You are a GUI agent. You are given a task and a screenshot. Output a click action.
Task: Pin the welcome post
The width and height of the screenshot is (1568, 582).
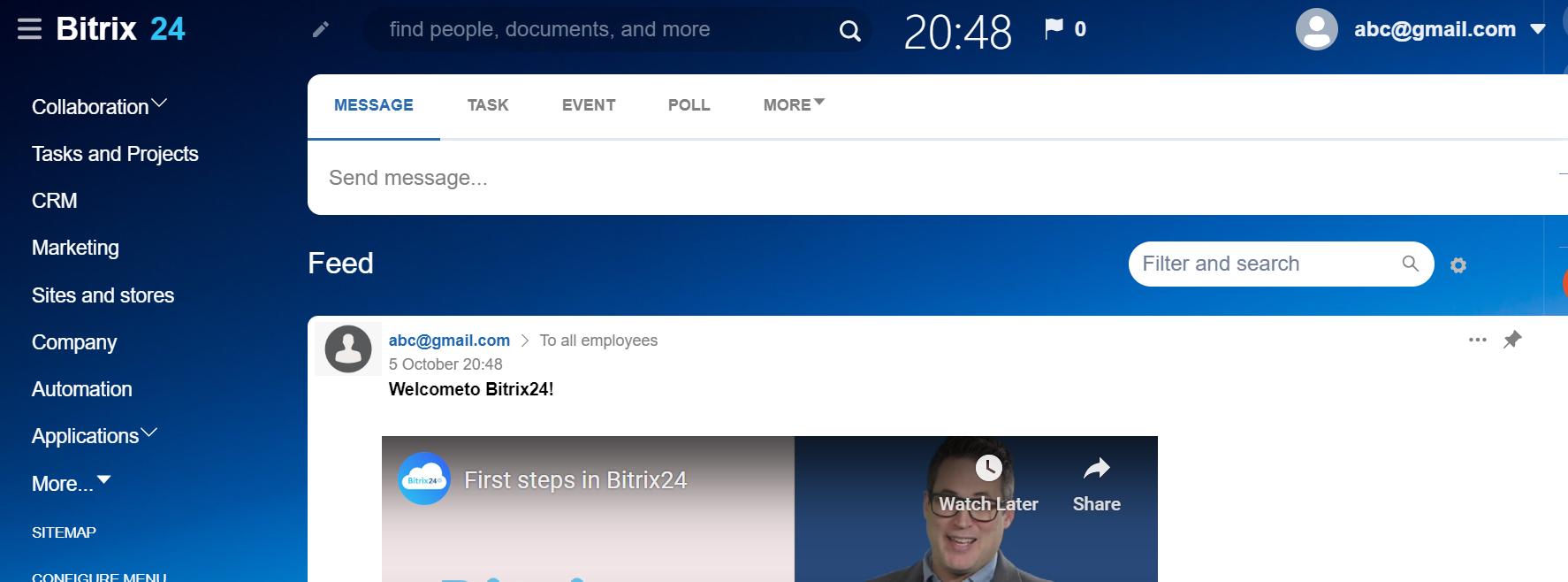pyautogui.click(x=1512, y=340)
